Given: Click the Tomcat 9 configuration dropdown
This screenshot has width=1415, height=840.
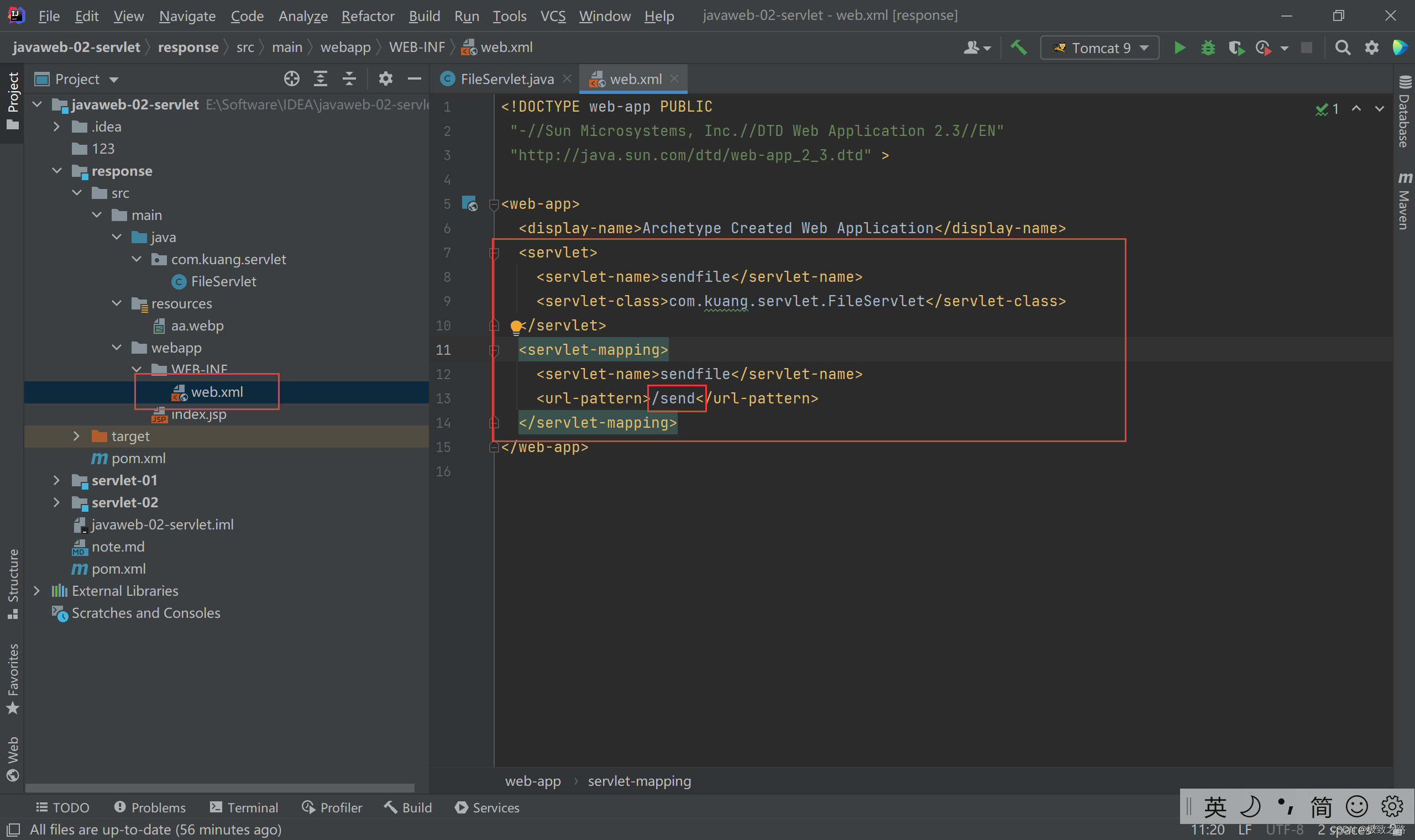Looking at the screenshot, I should [x=1098, y=46].
